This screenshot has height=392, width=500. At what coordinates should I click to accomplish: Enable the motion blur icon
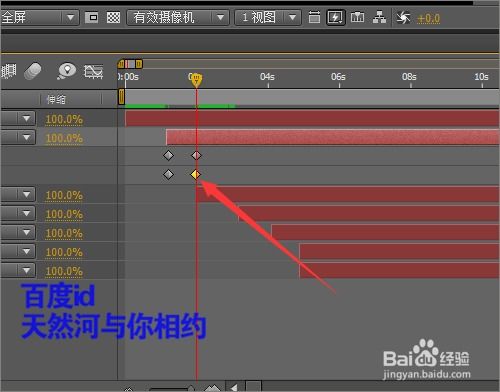(x=33, y=71)
